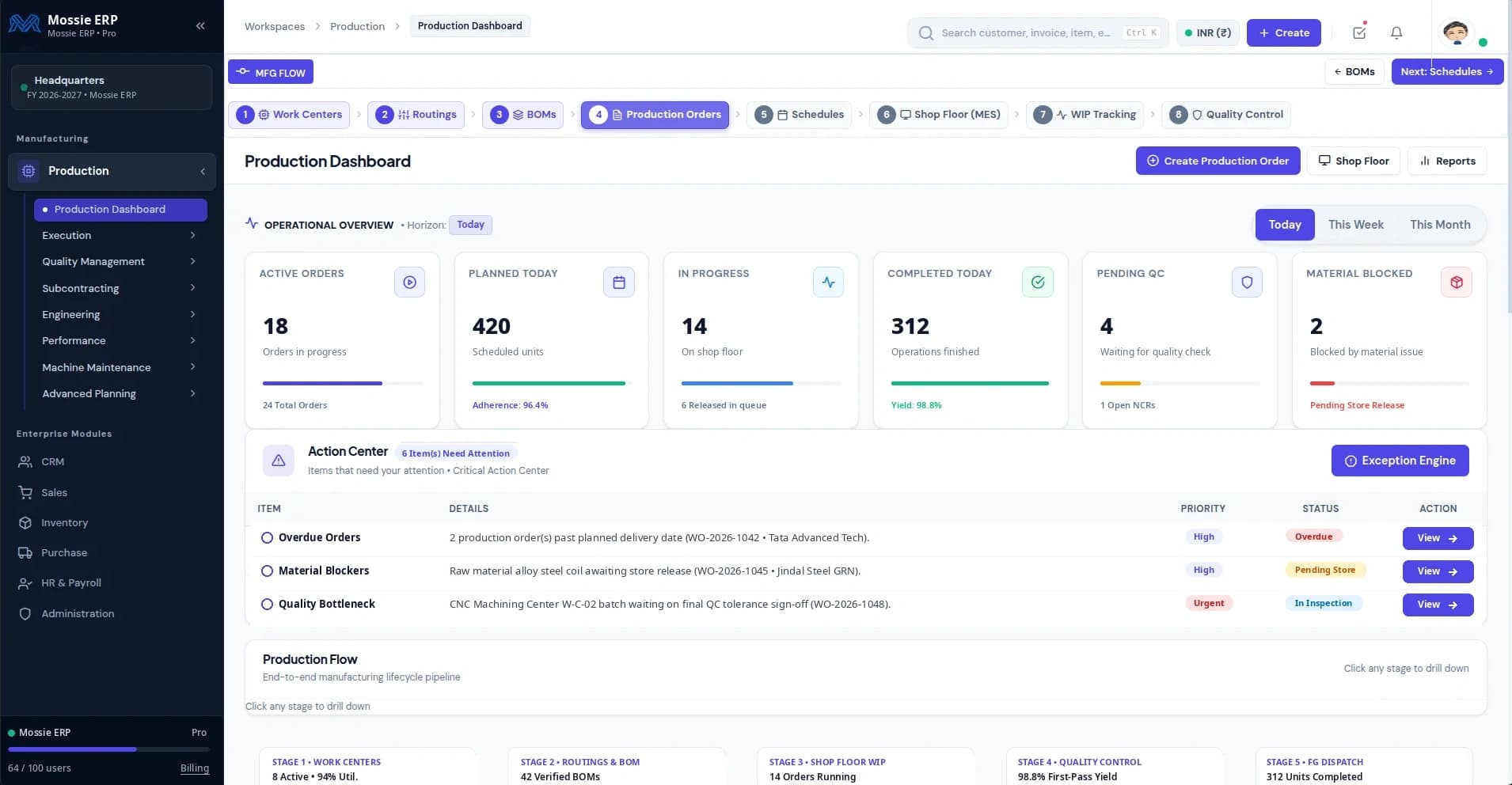Open the tasks checklist icon in header
This screenshot has height=785, width=1512.
(1359, 32)
